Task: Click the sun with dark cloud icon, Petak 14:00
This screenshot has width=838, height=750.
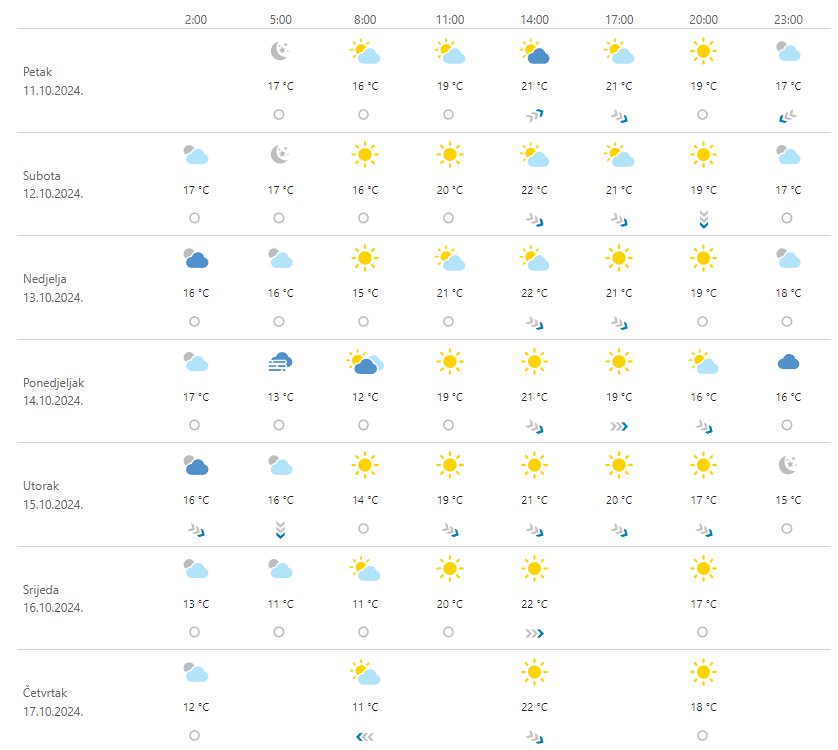Action: (x=535, y=52)
